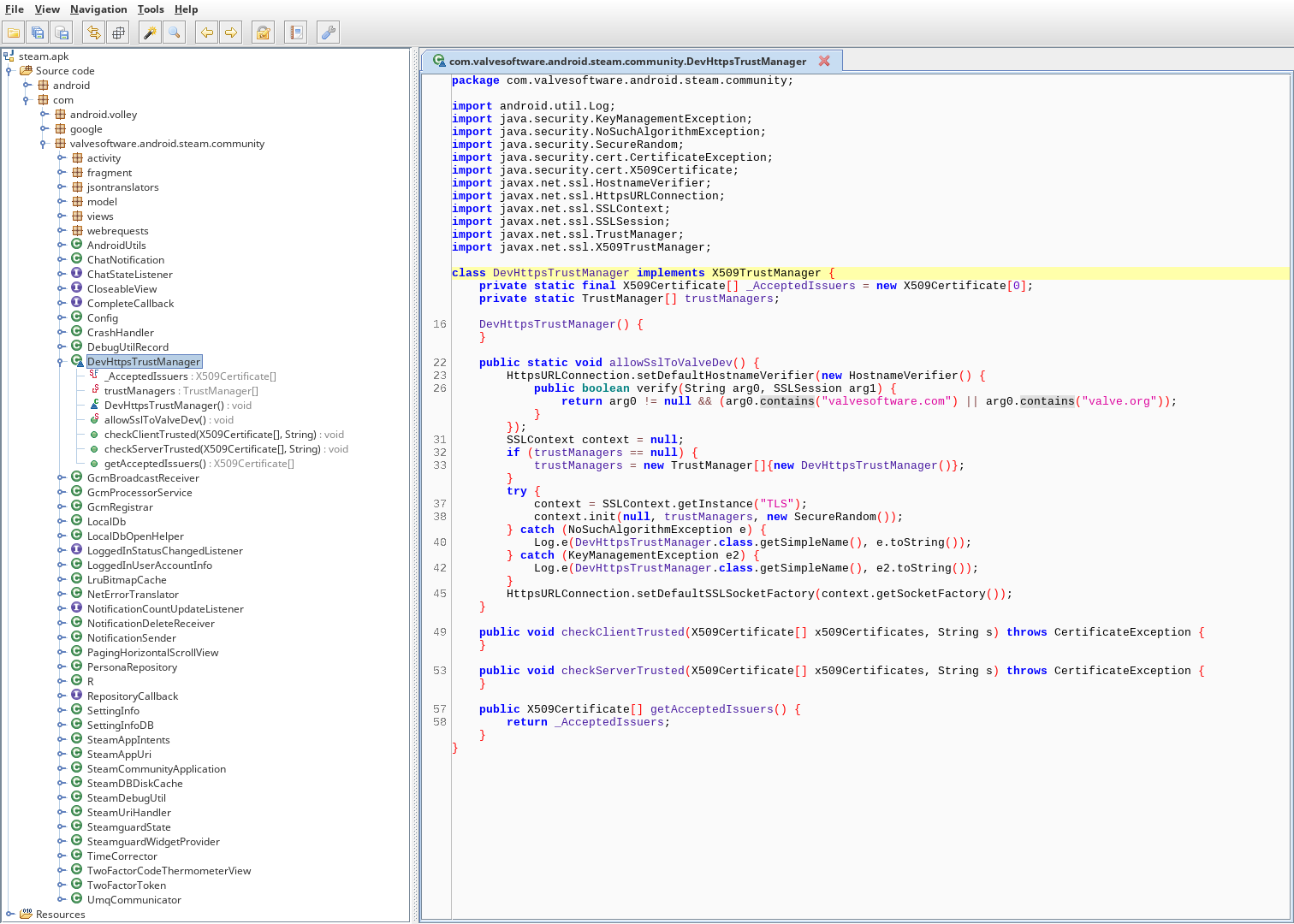Open Preferences wrench icon
This screenshot has width=1294, height=924.
[x=328, y=33]
